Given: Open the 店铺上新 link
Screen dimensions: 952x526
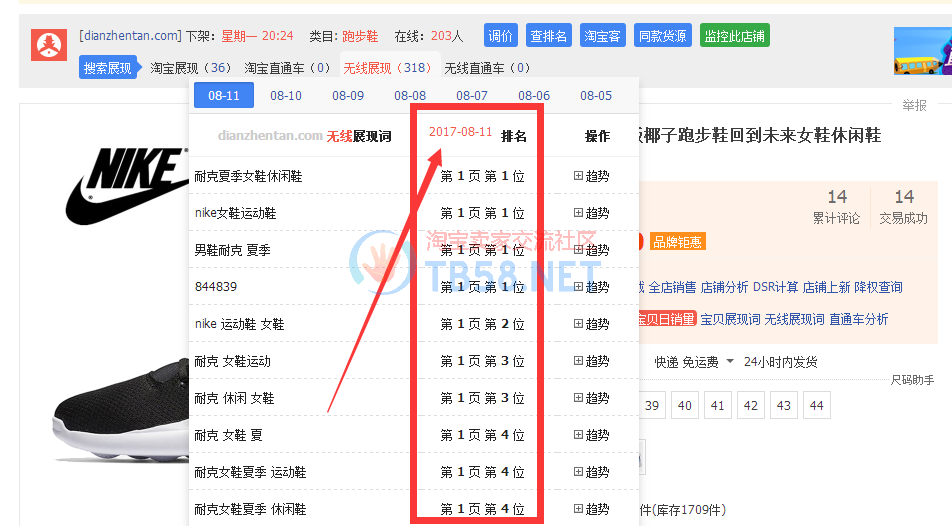Looking at the screenshot, I should (826, 287).
